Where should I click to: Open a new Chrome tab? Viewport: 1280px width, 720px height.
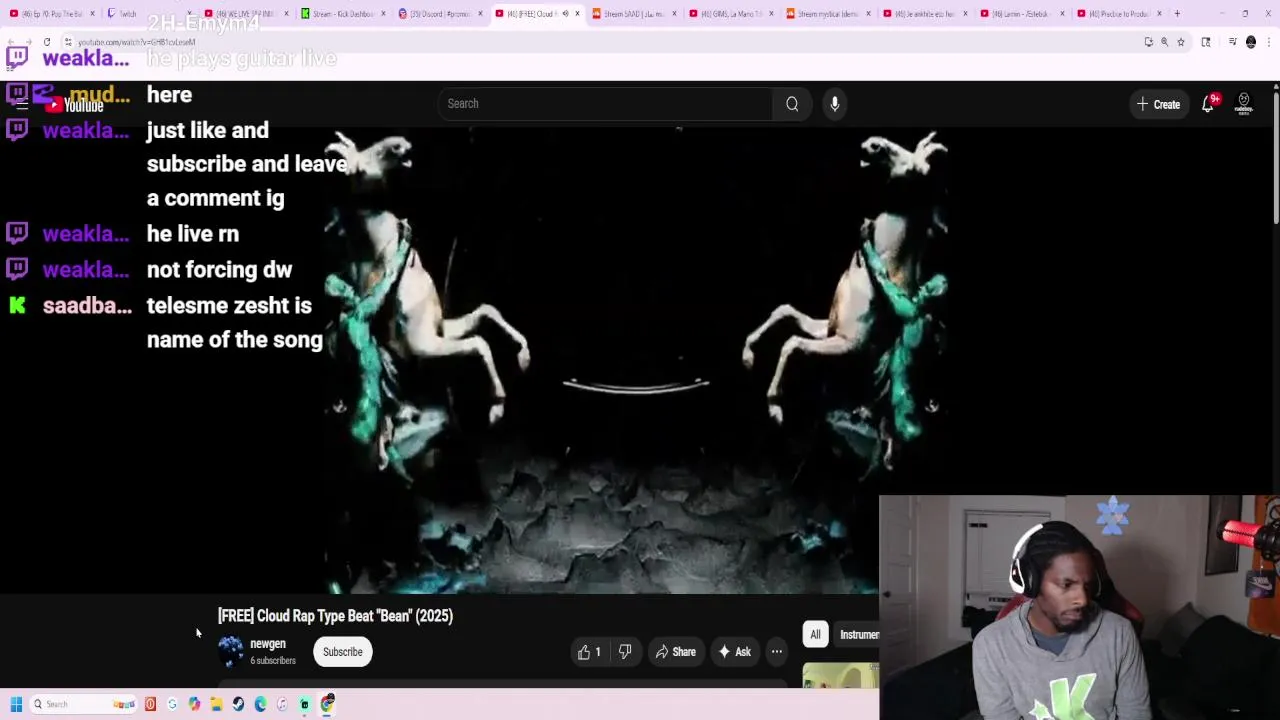pyautogui.click(x=1177, y=14)
